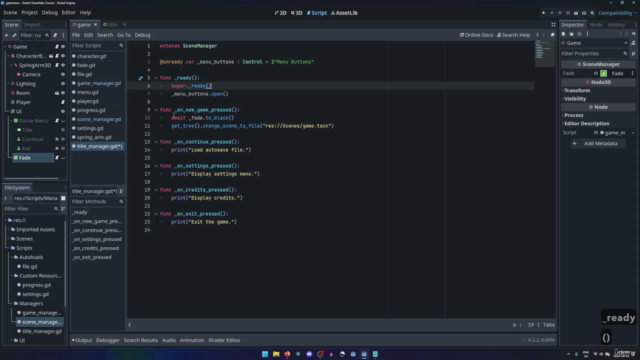Open the script attached to SpringArm3D node

click(57, 65)
